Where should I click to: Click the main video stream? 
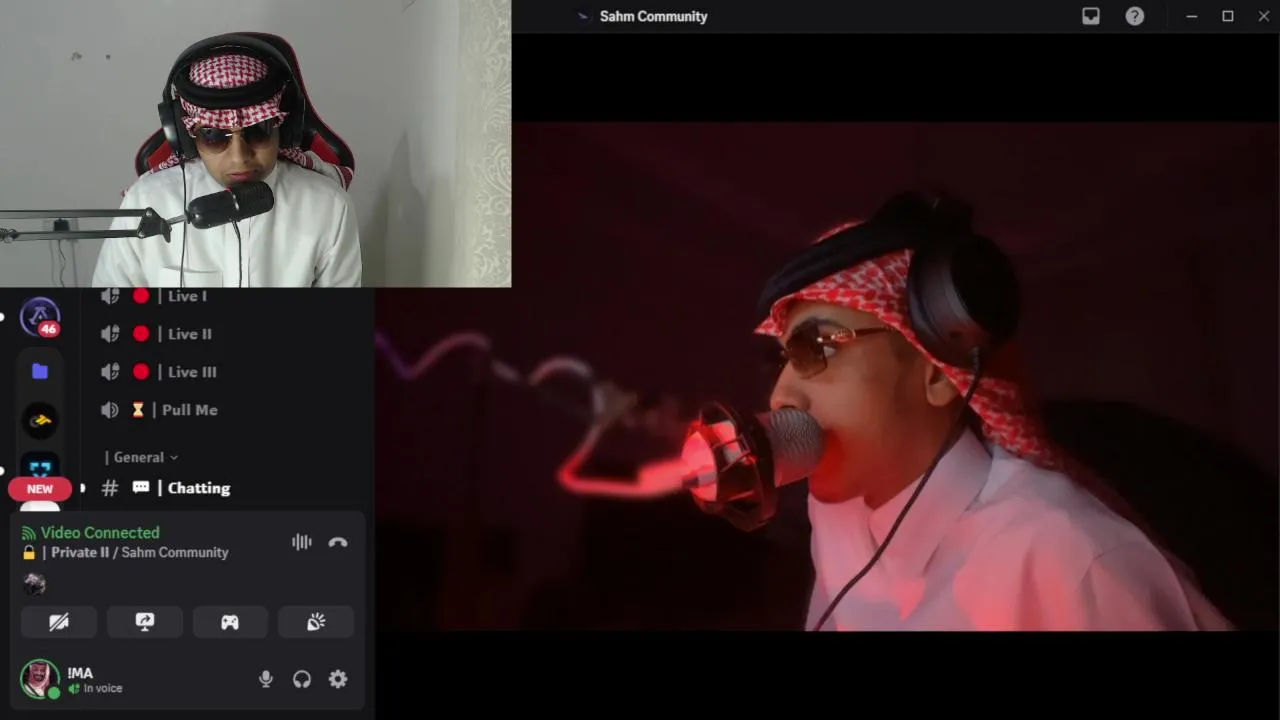[x=828, y=376]
